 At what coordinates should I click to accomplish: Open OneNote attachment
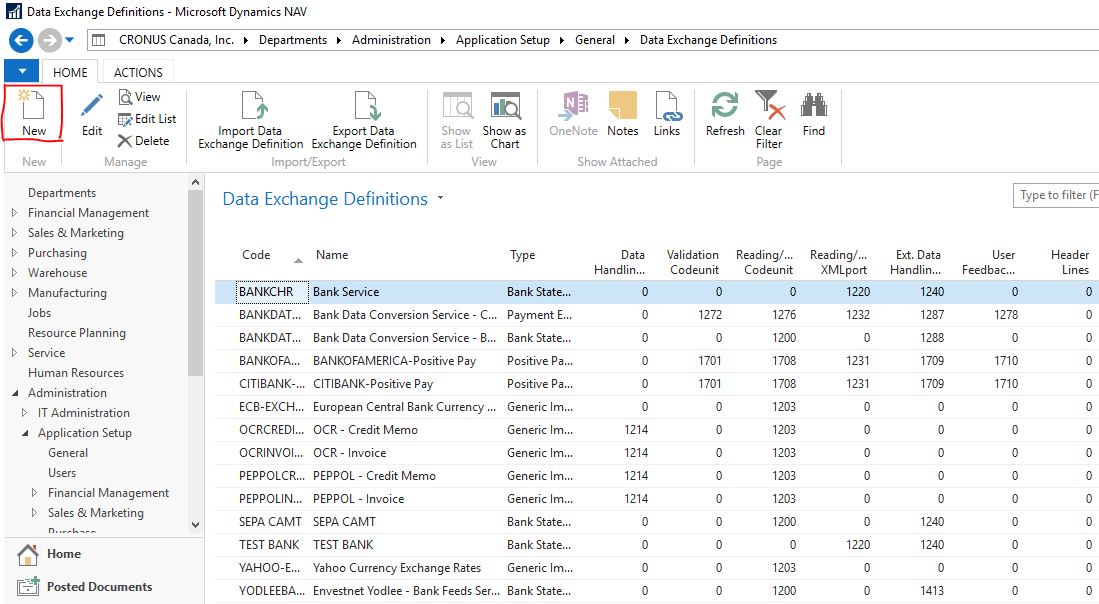click(x=573, y=114)
